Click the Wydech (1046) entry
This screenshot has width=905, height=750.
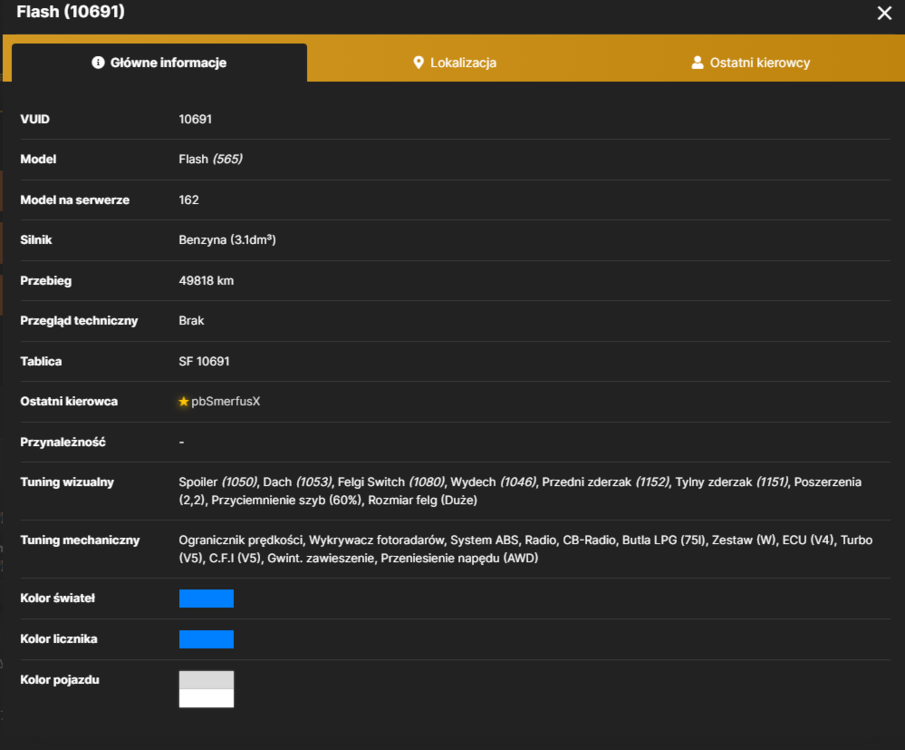click(x=493, y=482)
